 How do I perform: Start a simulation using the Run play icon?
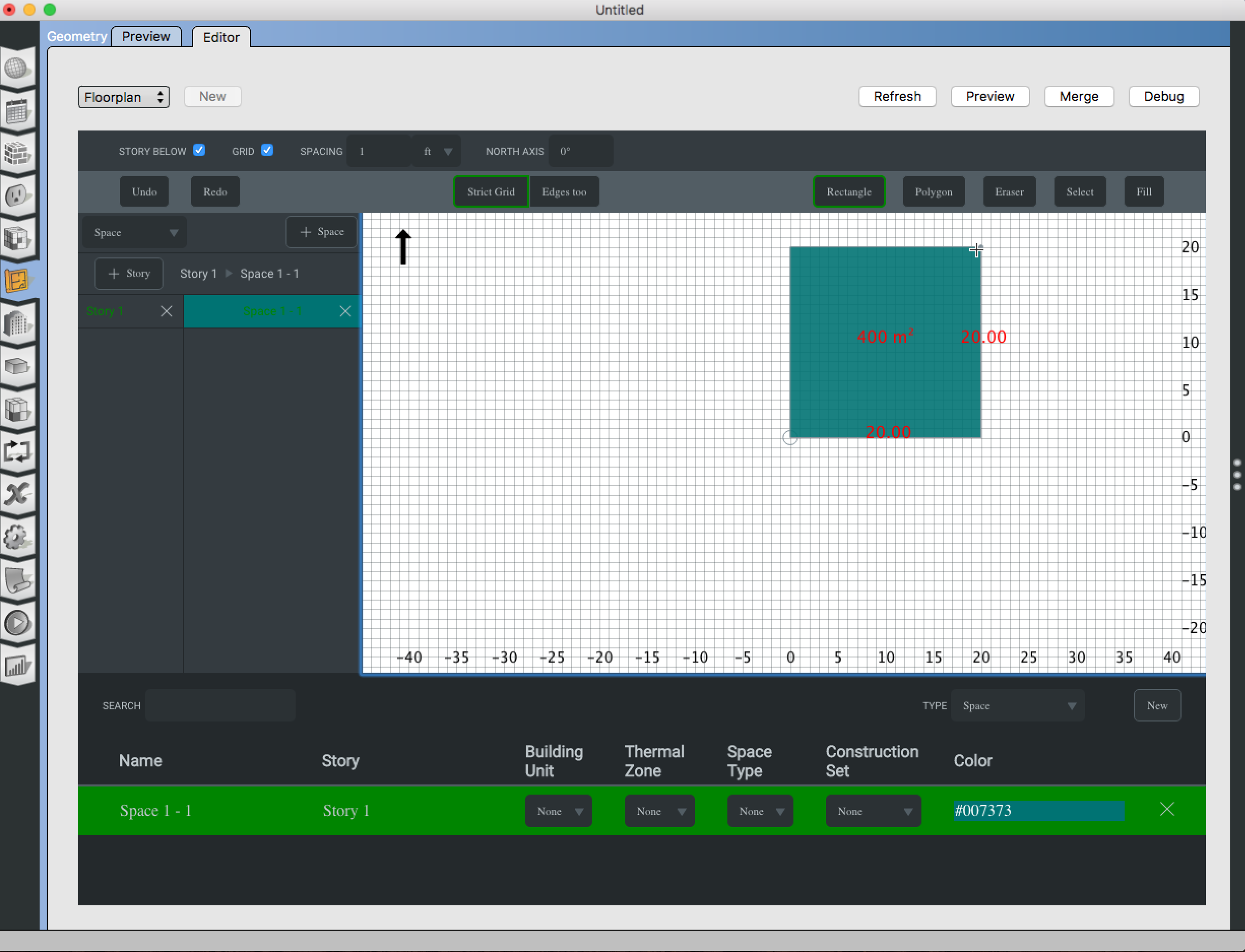coord(19,622)
